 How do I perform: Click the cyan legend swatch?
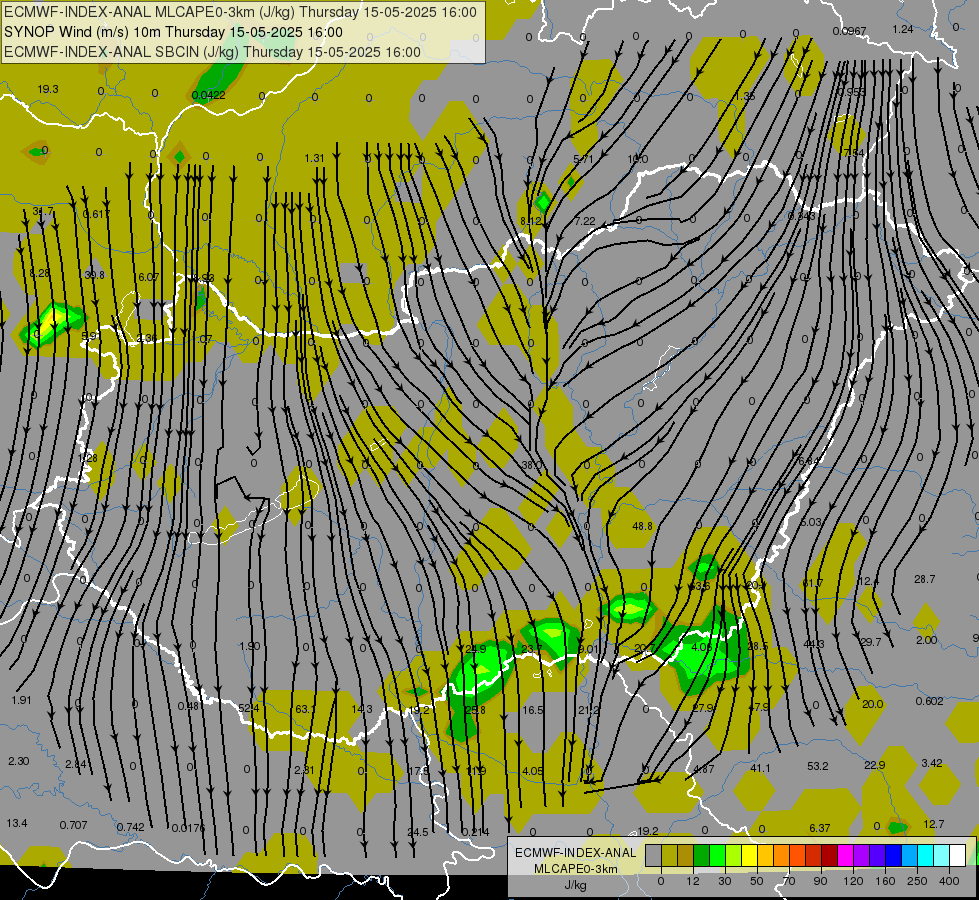coord(926,855)
